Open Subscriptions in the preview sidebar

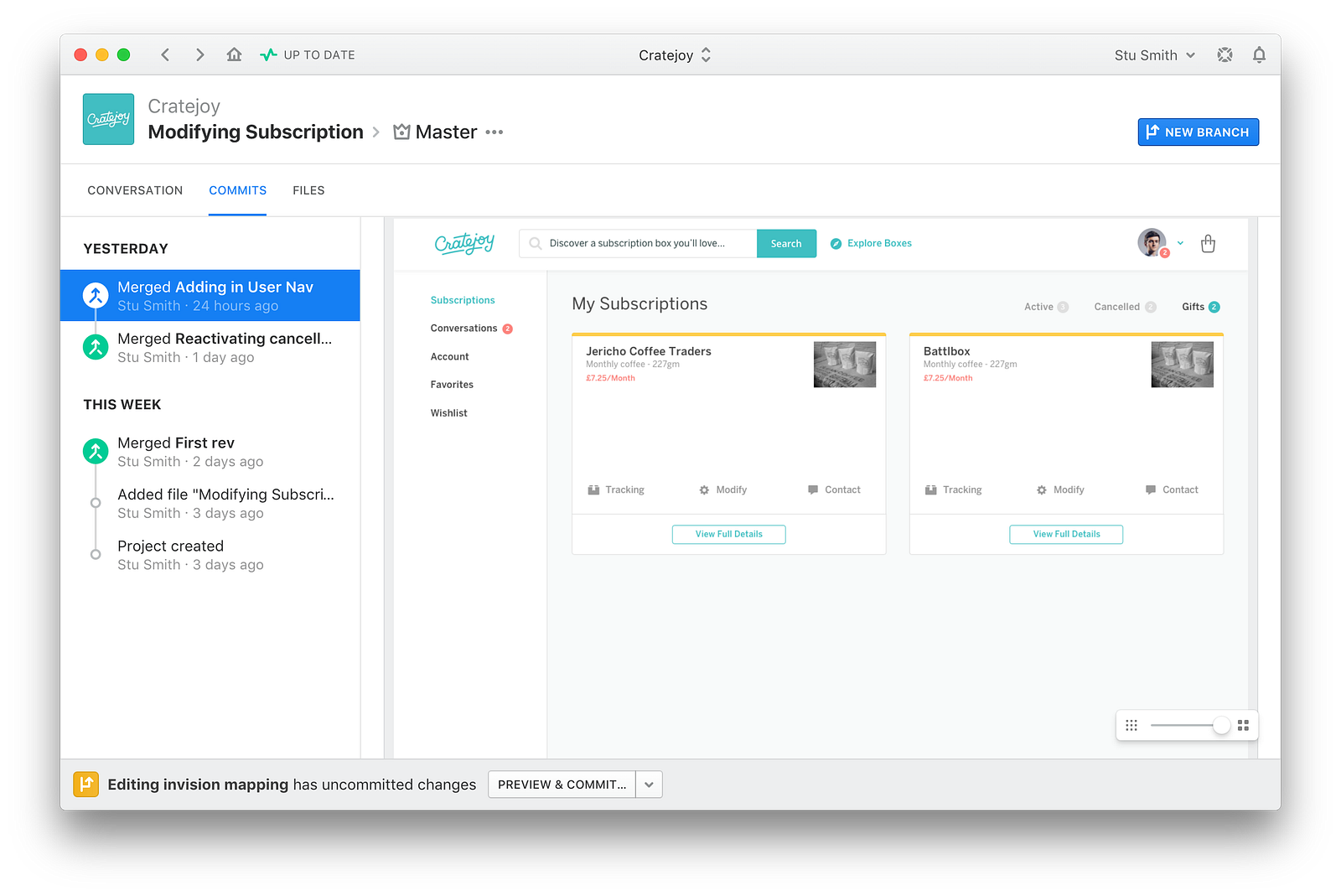(463, 300)
